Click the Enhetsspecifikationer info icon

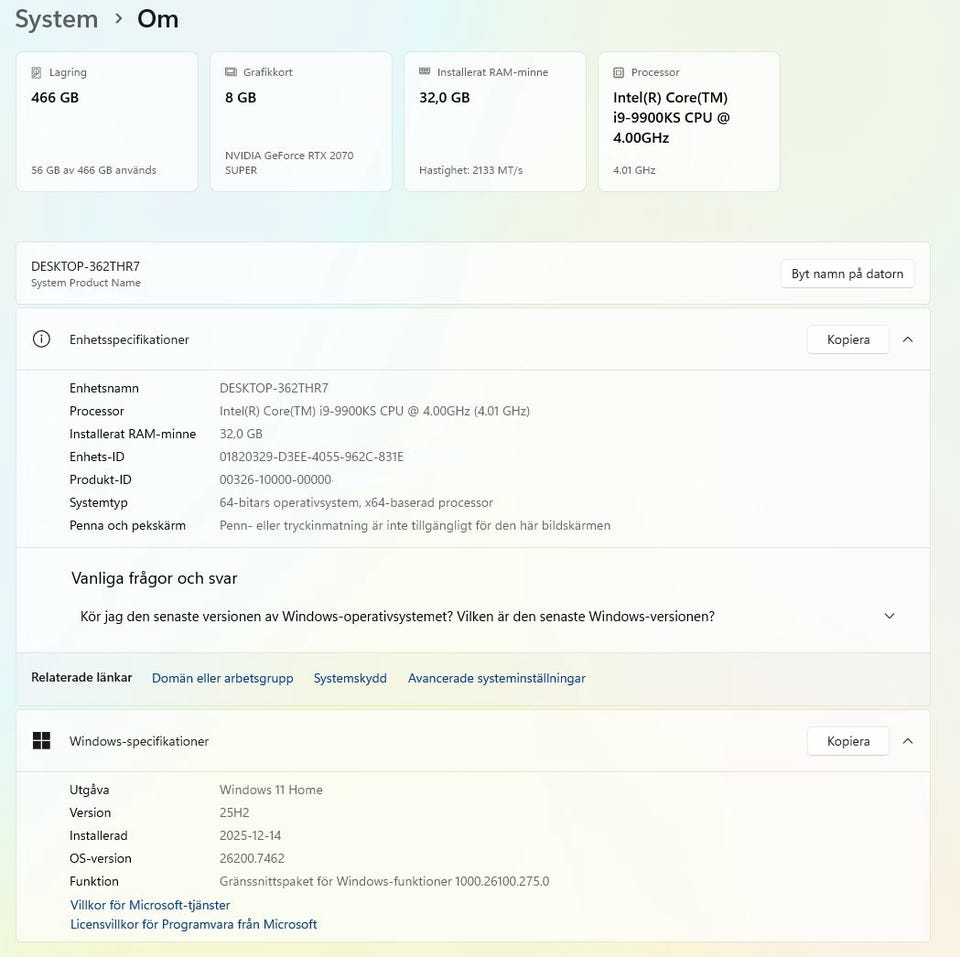(x=41, y=339)
